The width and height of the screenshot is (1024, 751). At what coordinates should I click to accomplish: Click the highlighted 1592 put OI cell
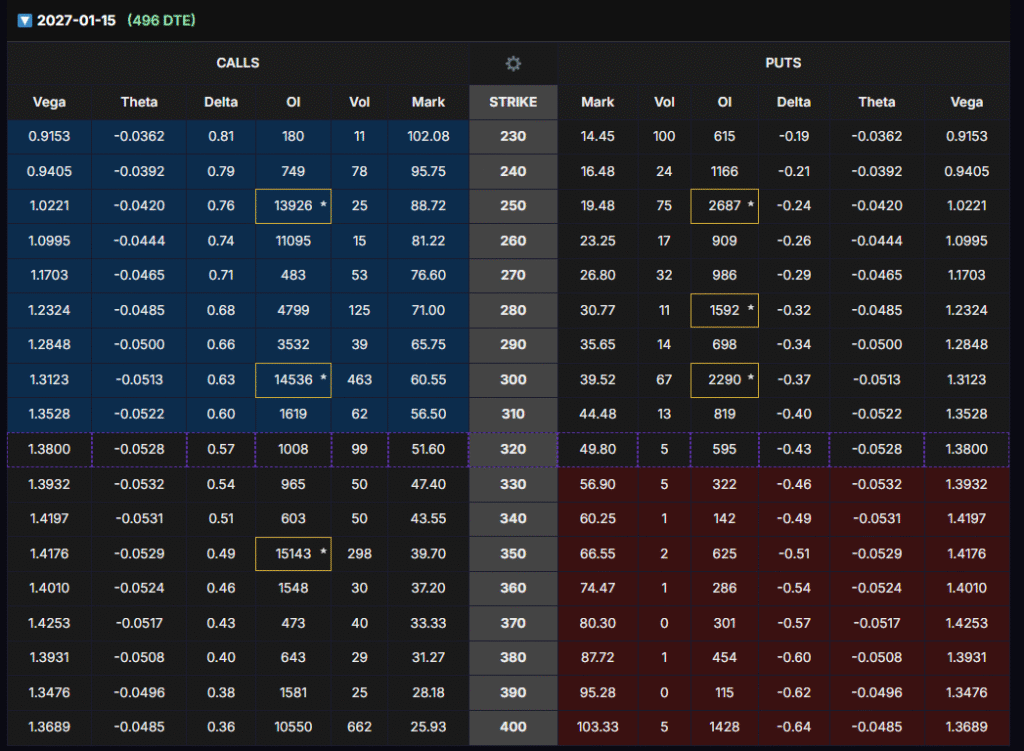pyautogui.click(x=724, y=310)
